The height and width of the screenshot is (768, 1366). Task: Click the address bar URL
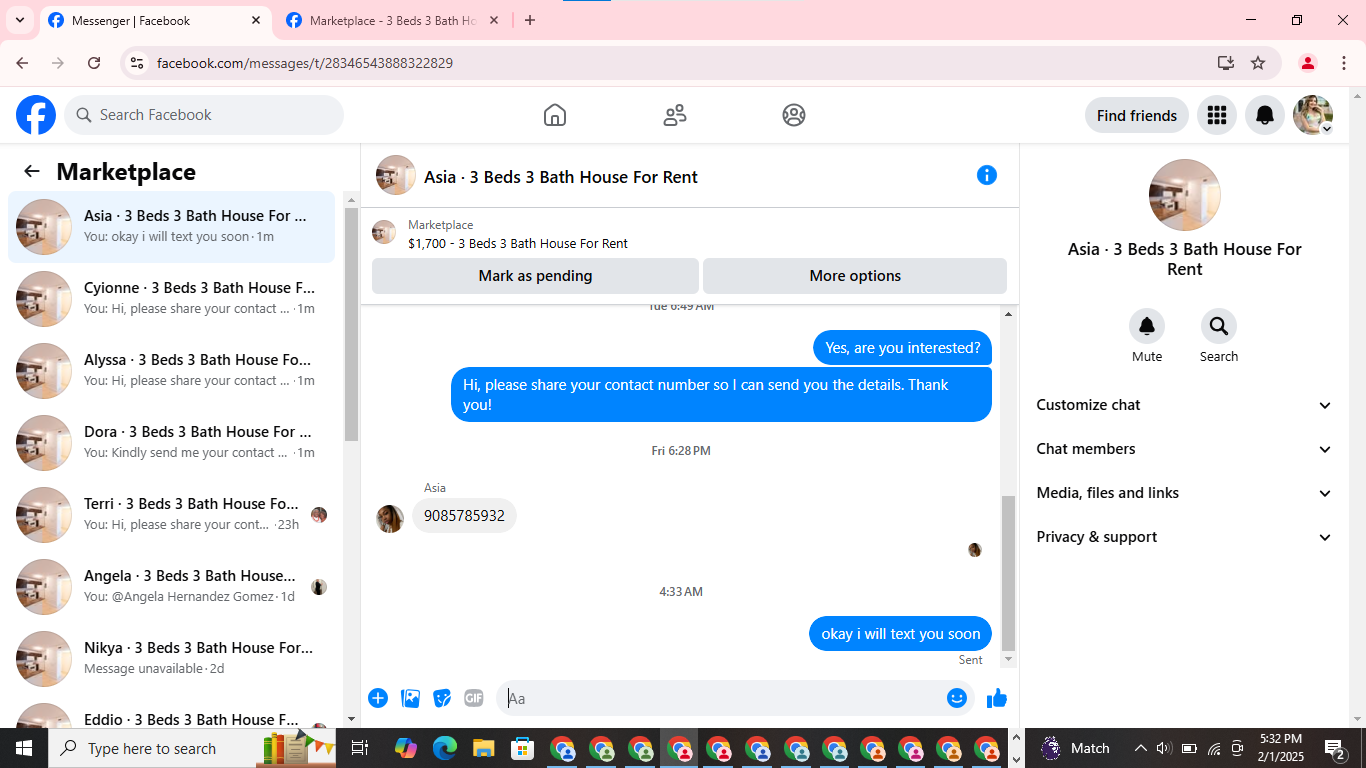tap(305, 63)
